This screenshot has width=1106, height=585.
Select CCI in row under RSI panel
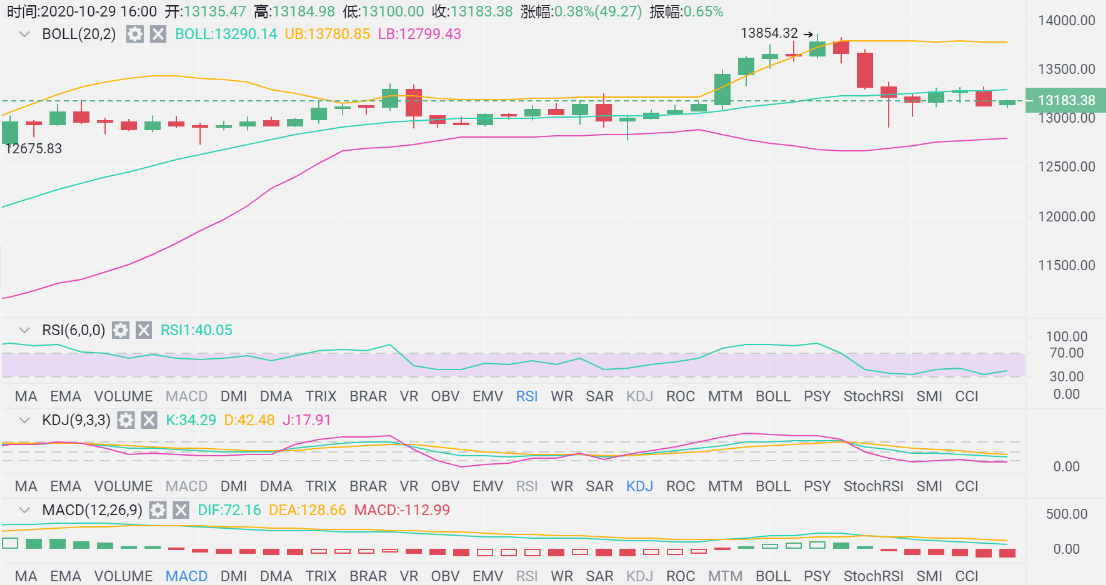point(967,397)
